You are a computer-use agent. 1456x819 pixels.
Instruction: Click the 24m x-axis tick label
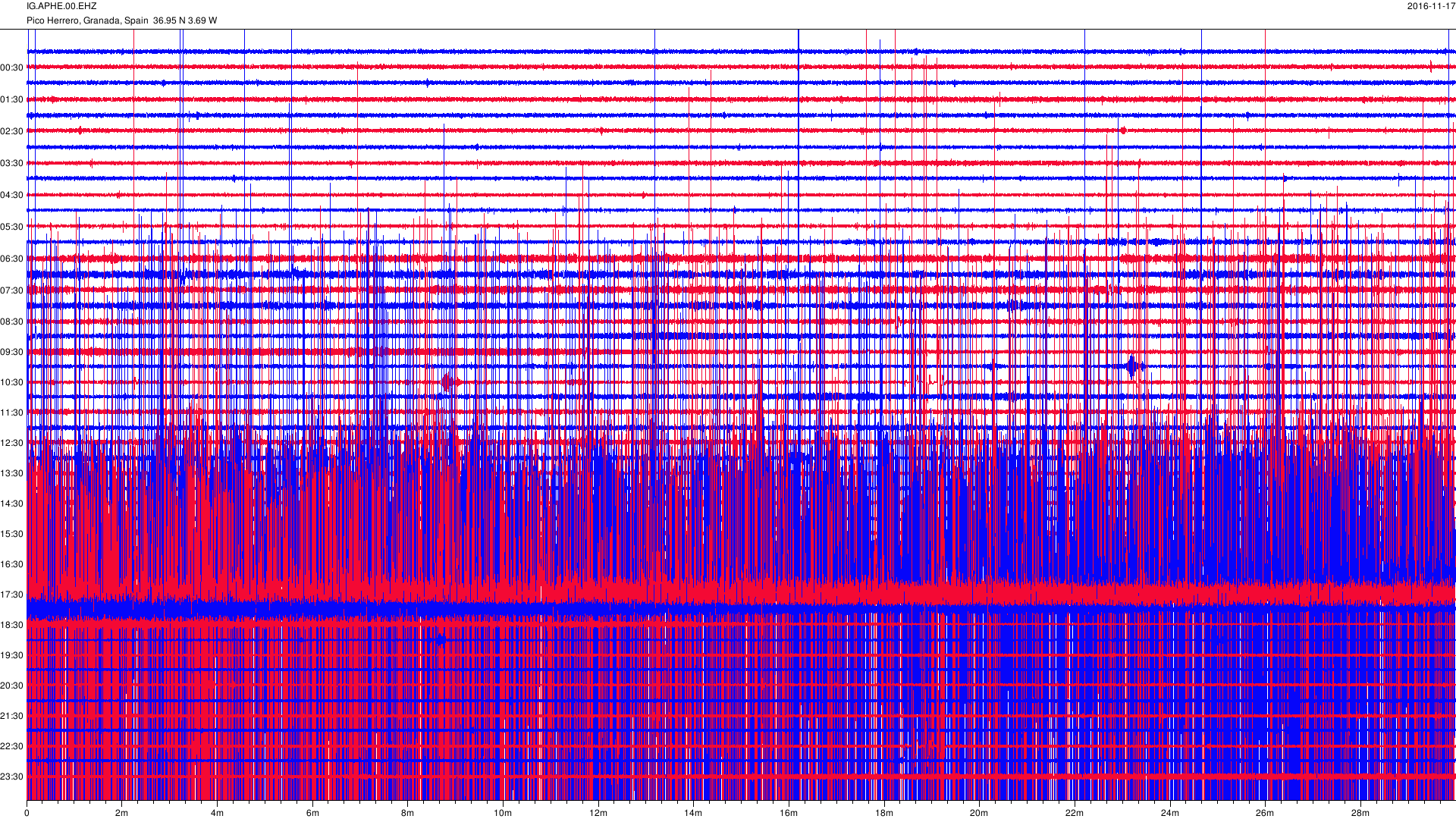tap(1170, 813)
